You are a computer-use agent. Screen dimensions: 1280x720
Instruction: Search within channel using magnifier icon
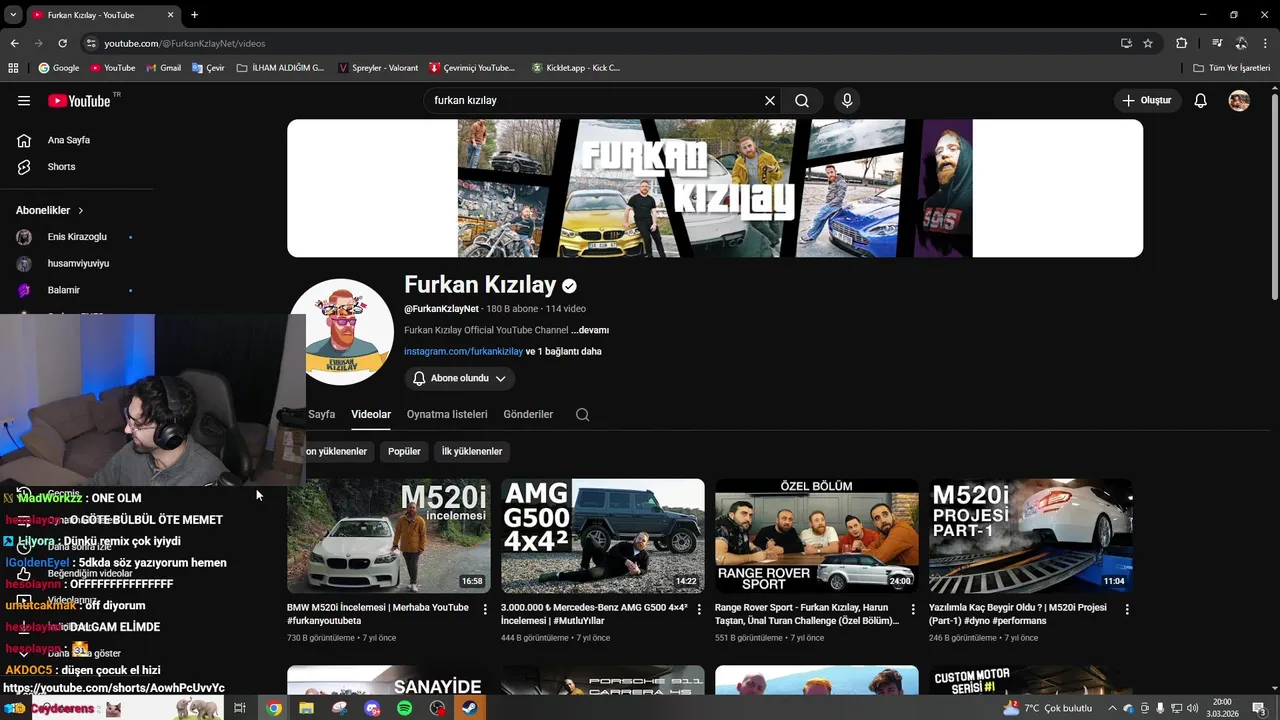point(583,415)
